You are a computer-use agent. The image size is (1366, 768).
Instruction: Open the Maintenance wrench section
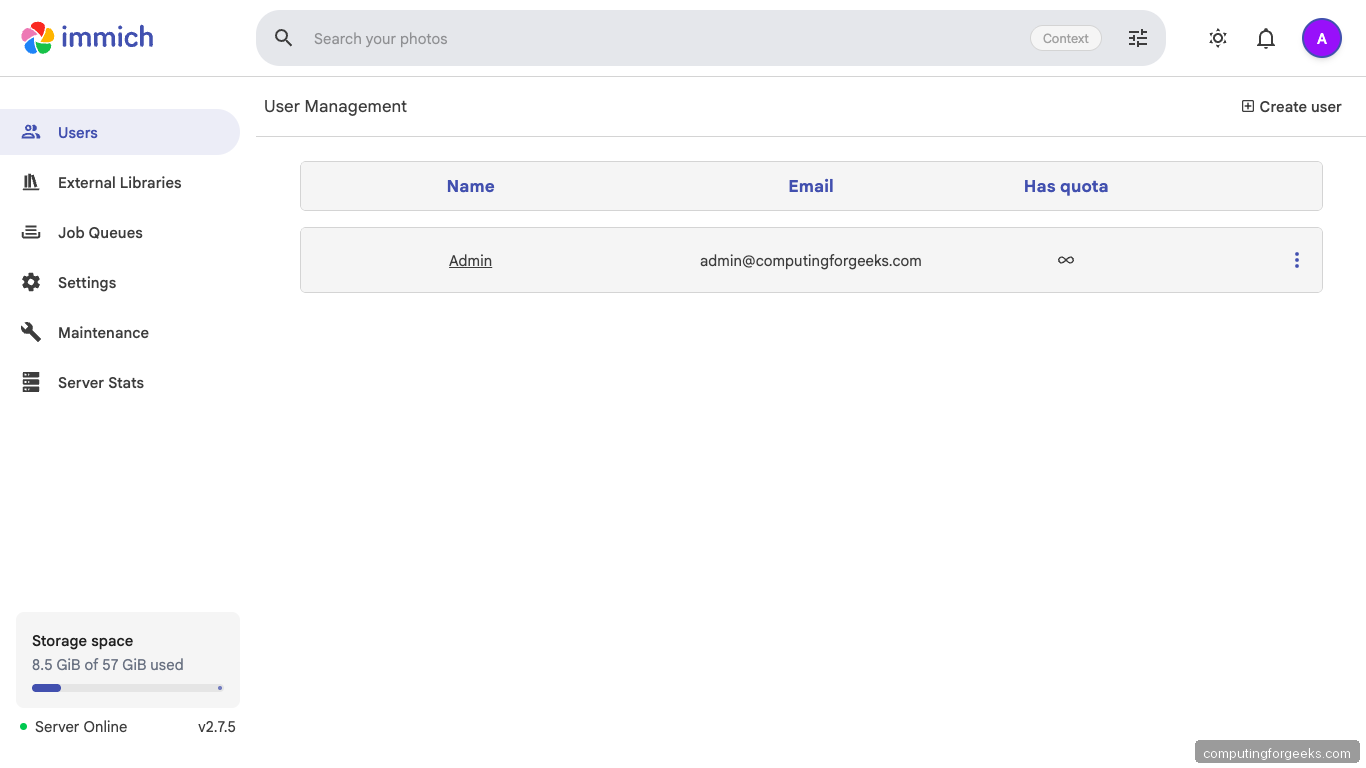tap(30, 332)
